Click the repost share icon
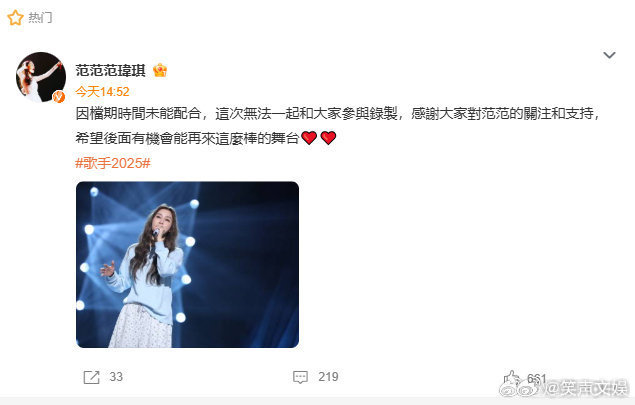This screenshot has width=635, height=405. [91, 377]
